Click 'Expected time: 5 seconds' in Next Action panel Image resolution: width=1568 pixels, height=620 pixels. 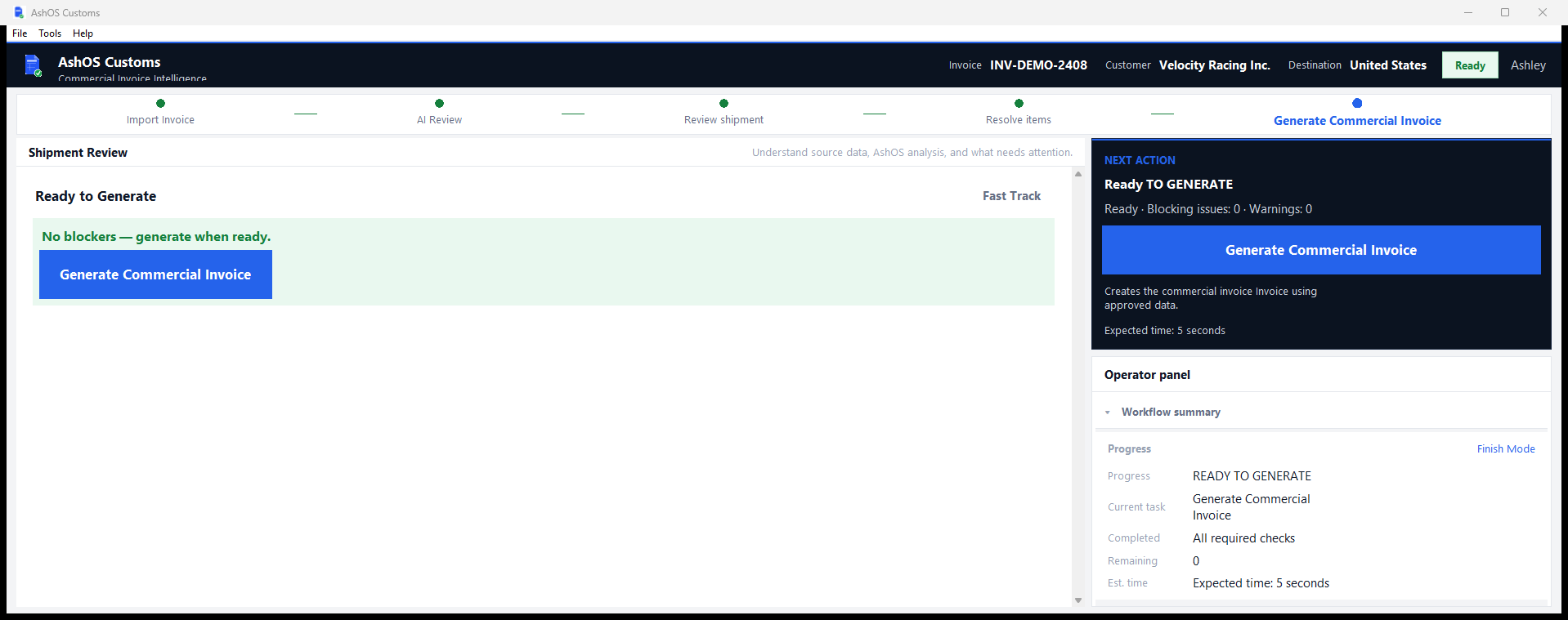pos(1164,331)
